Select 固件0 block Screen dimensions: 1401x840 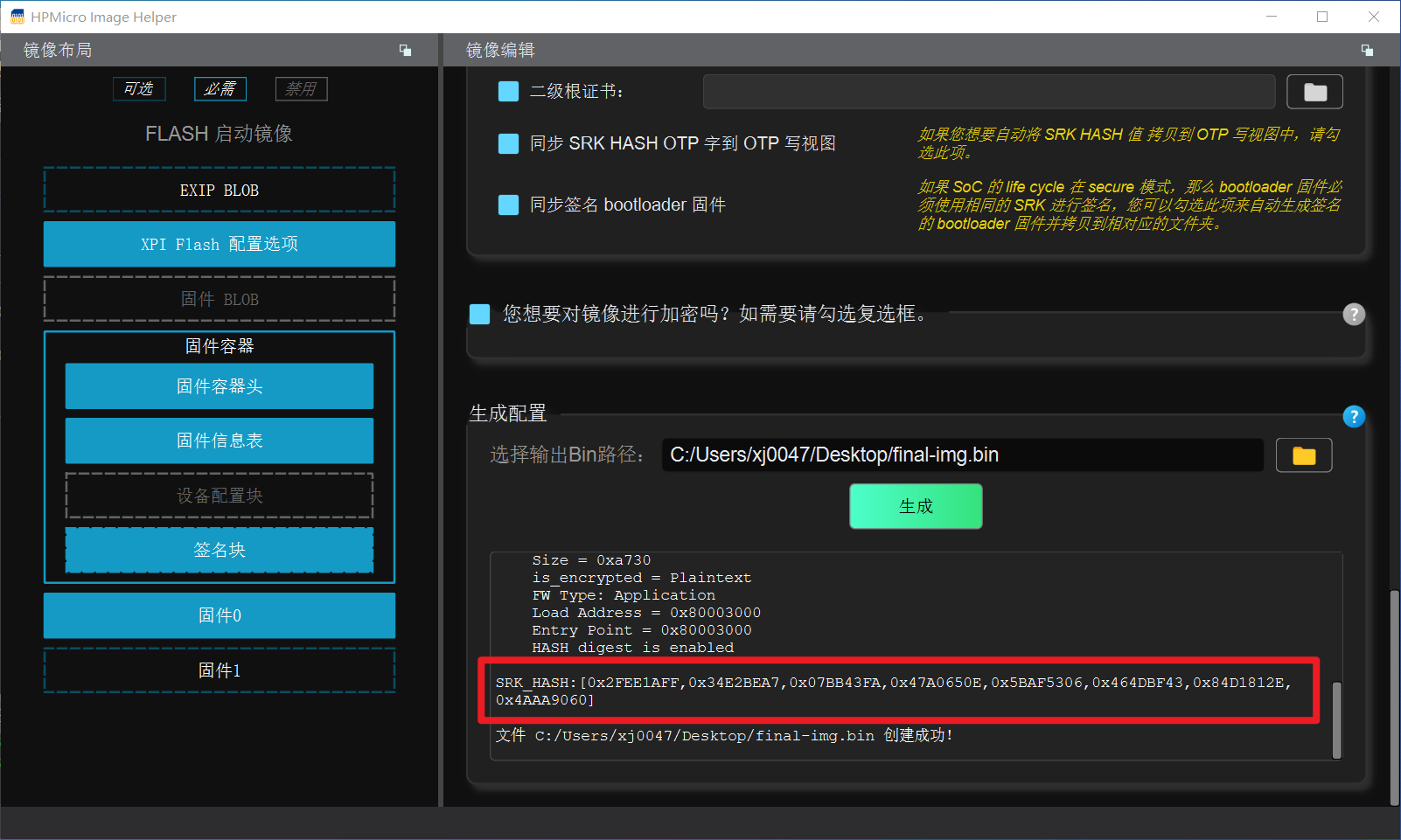coord(220,615)
